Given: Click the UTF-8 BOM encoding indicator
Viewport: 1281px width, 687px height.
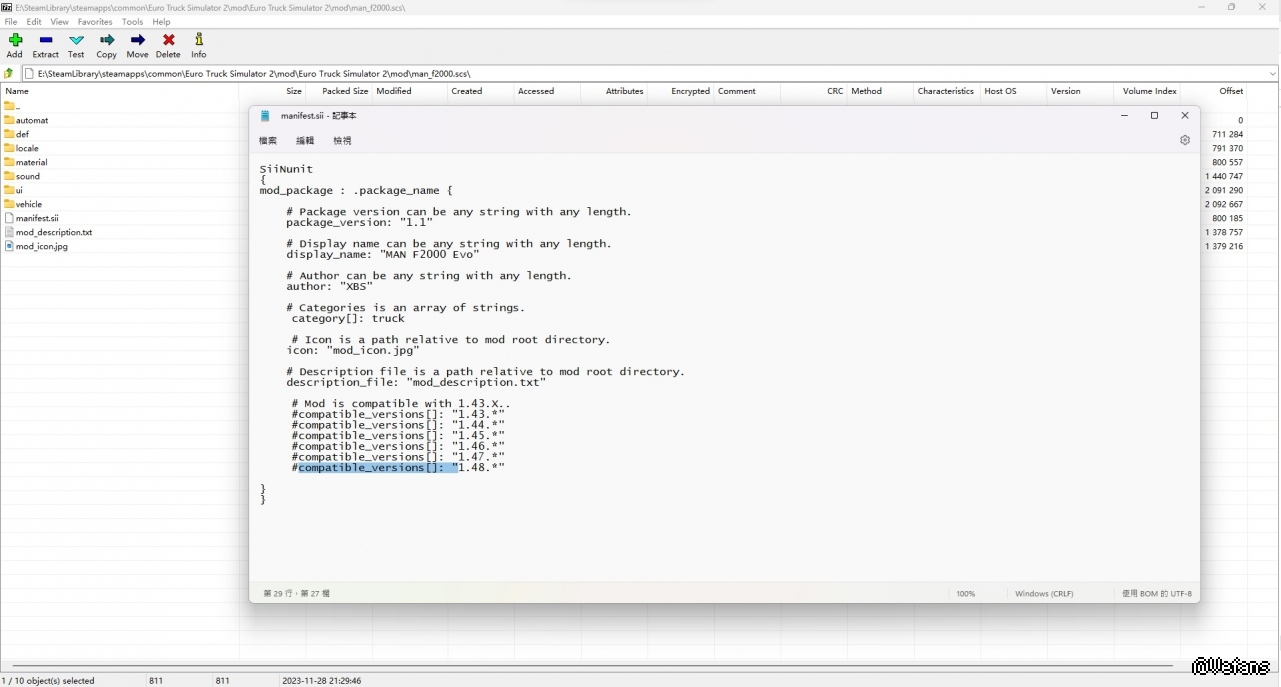Looking at the screenshot, I should click(1156, 594).
